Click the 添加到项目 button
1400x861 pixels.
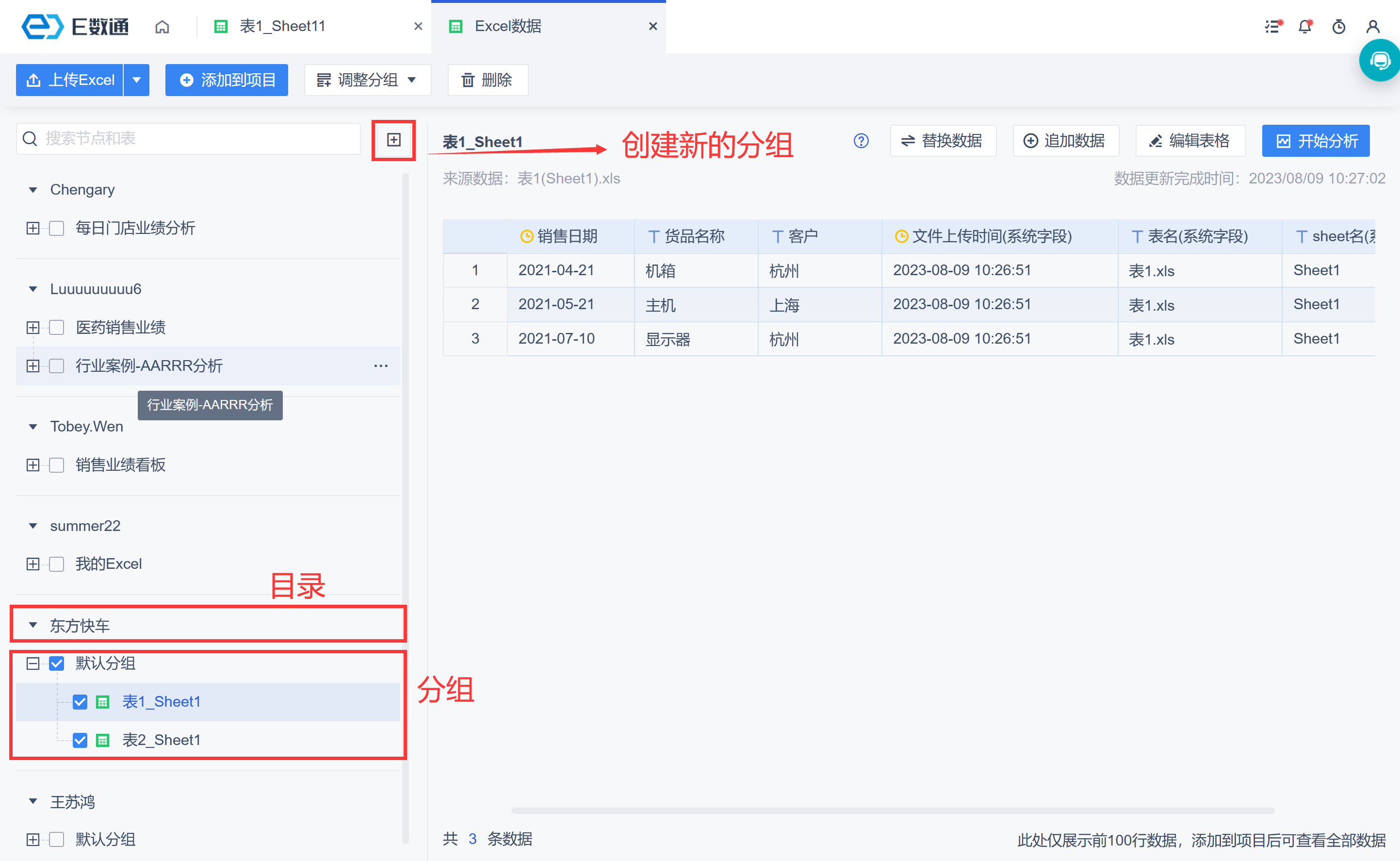[227, 80]
